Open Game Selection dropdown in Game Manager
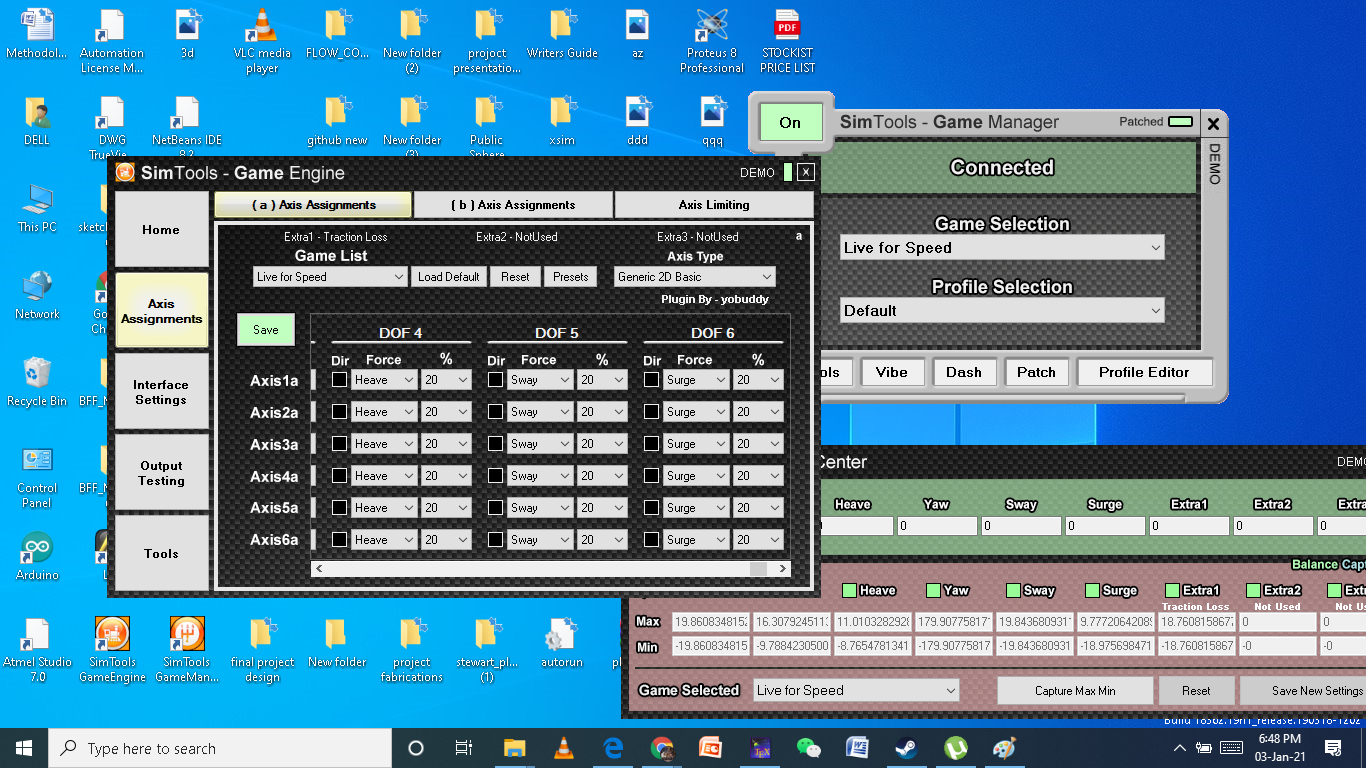The height and width of the screenshot is (768, 1366). (x=1002, y=248)
